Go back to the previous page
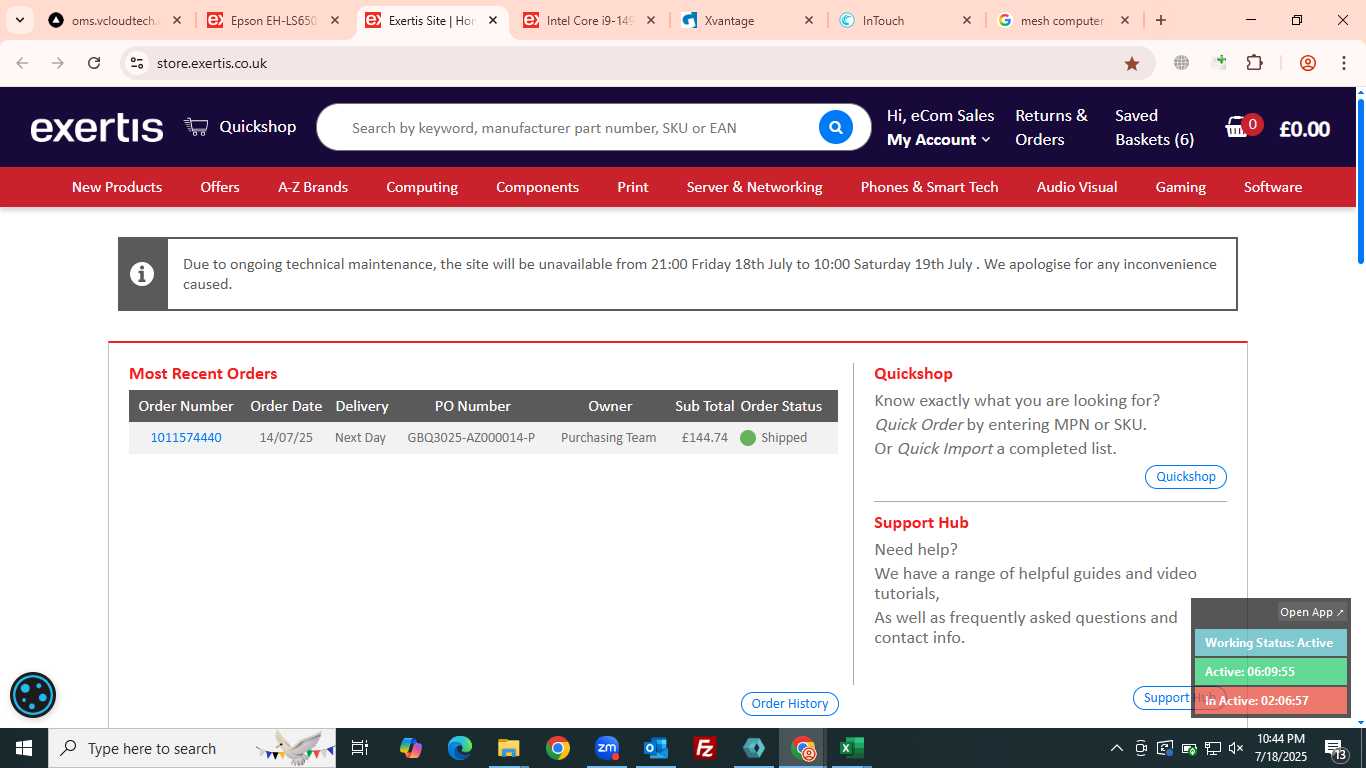 (x=22, y=63)
